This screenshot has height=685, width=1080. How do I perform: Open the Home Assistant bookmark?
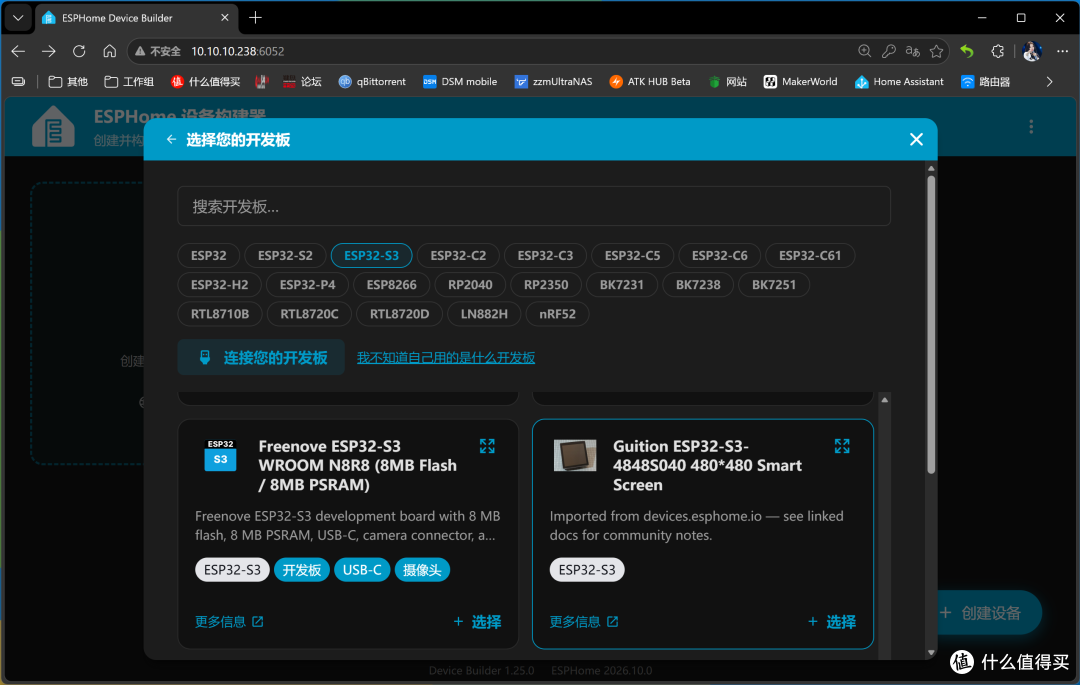899,82
